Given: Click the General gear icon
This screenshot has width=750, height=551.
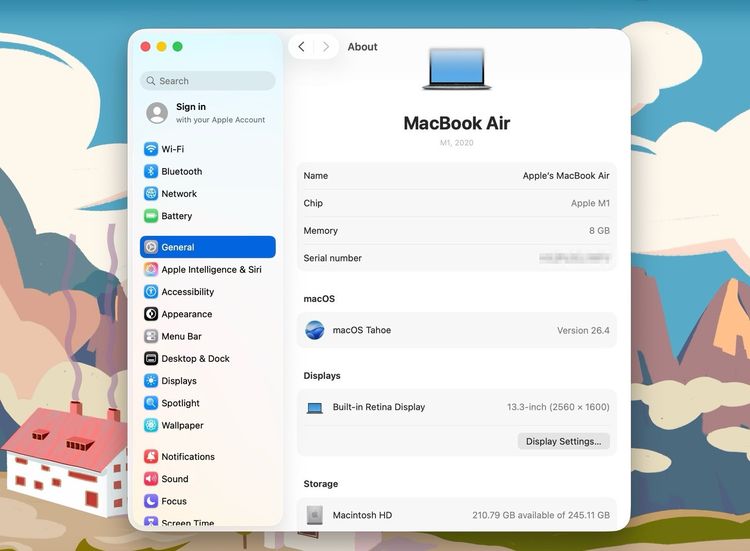Looking at the screenshot, I should (151, 247).
